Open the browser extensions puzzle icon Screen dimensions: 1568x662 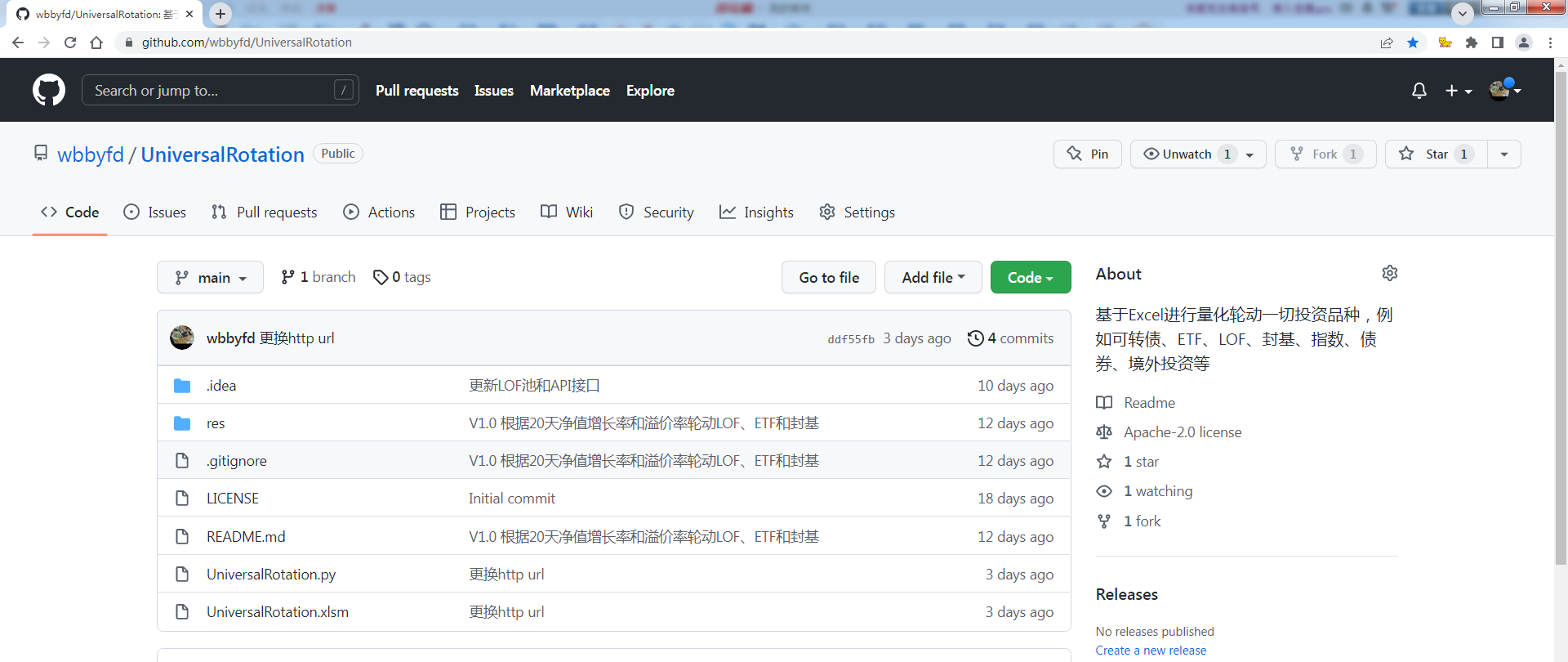[x=1472, y=42]
